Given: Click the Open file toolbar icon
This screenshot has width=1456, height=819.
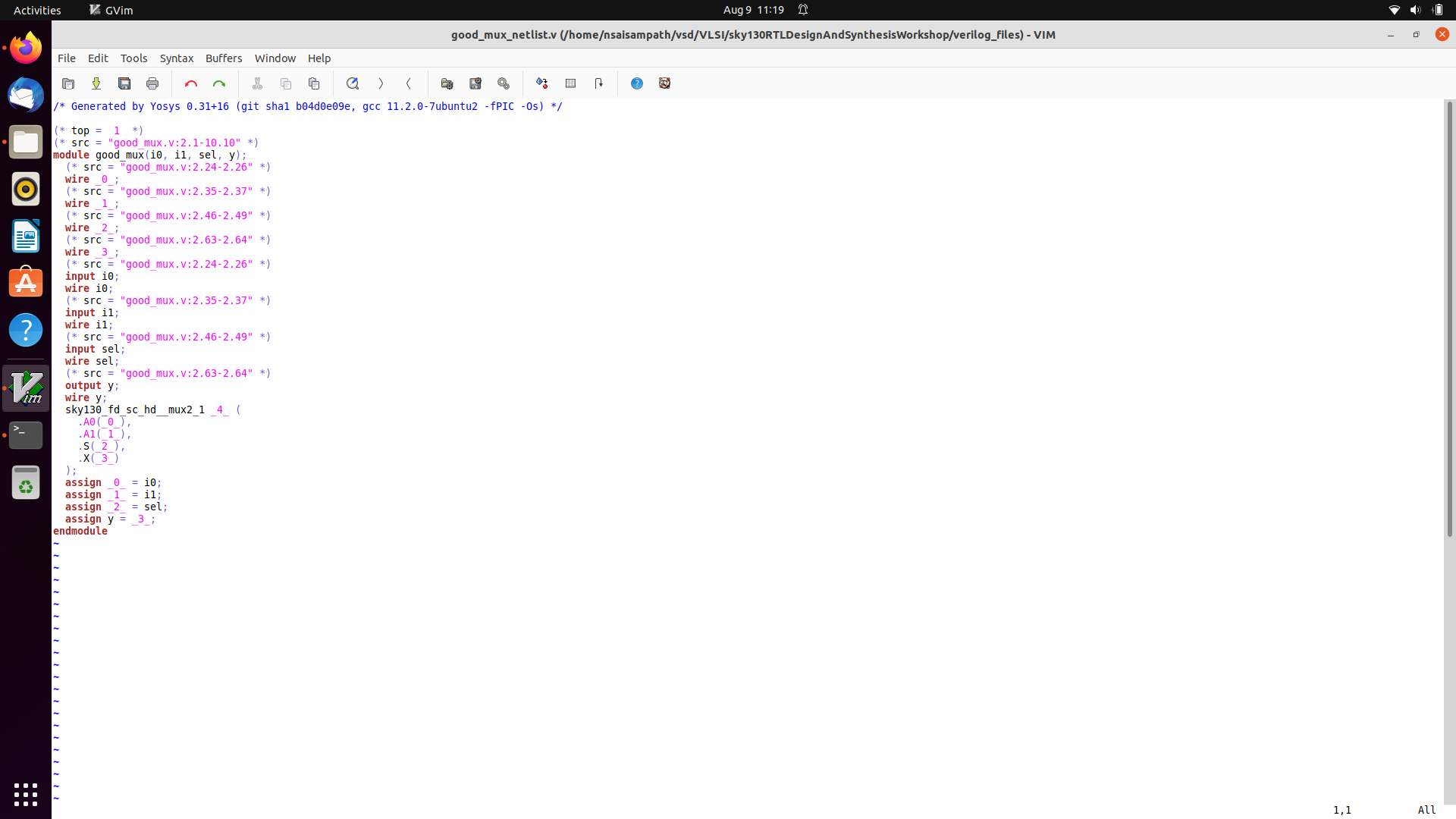Looking at the screenshot, I should pyautogui.click(x=68, y=83).
